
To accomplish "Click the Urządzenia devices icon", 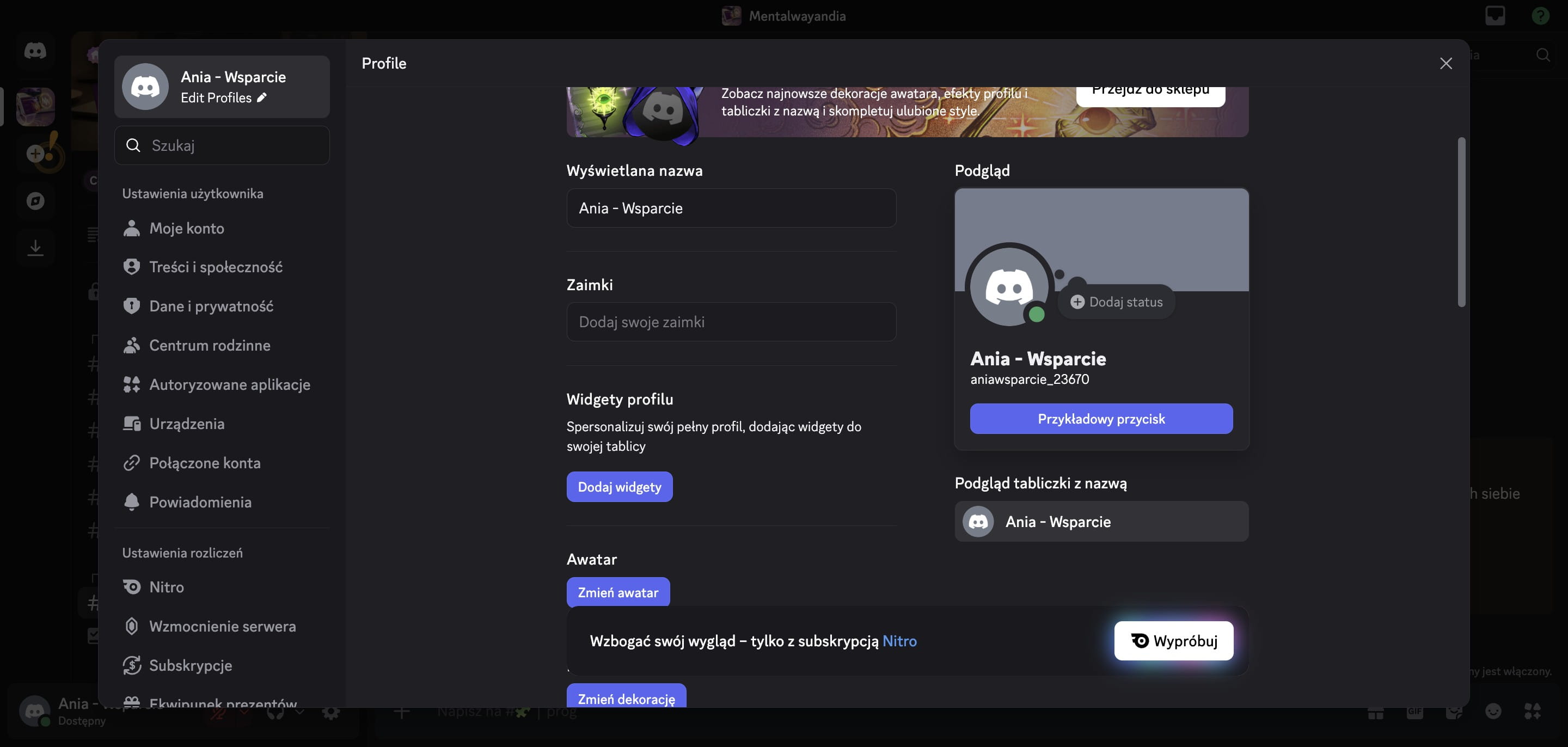I will click(131, 424).
